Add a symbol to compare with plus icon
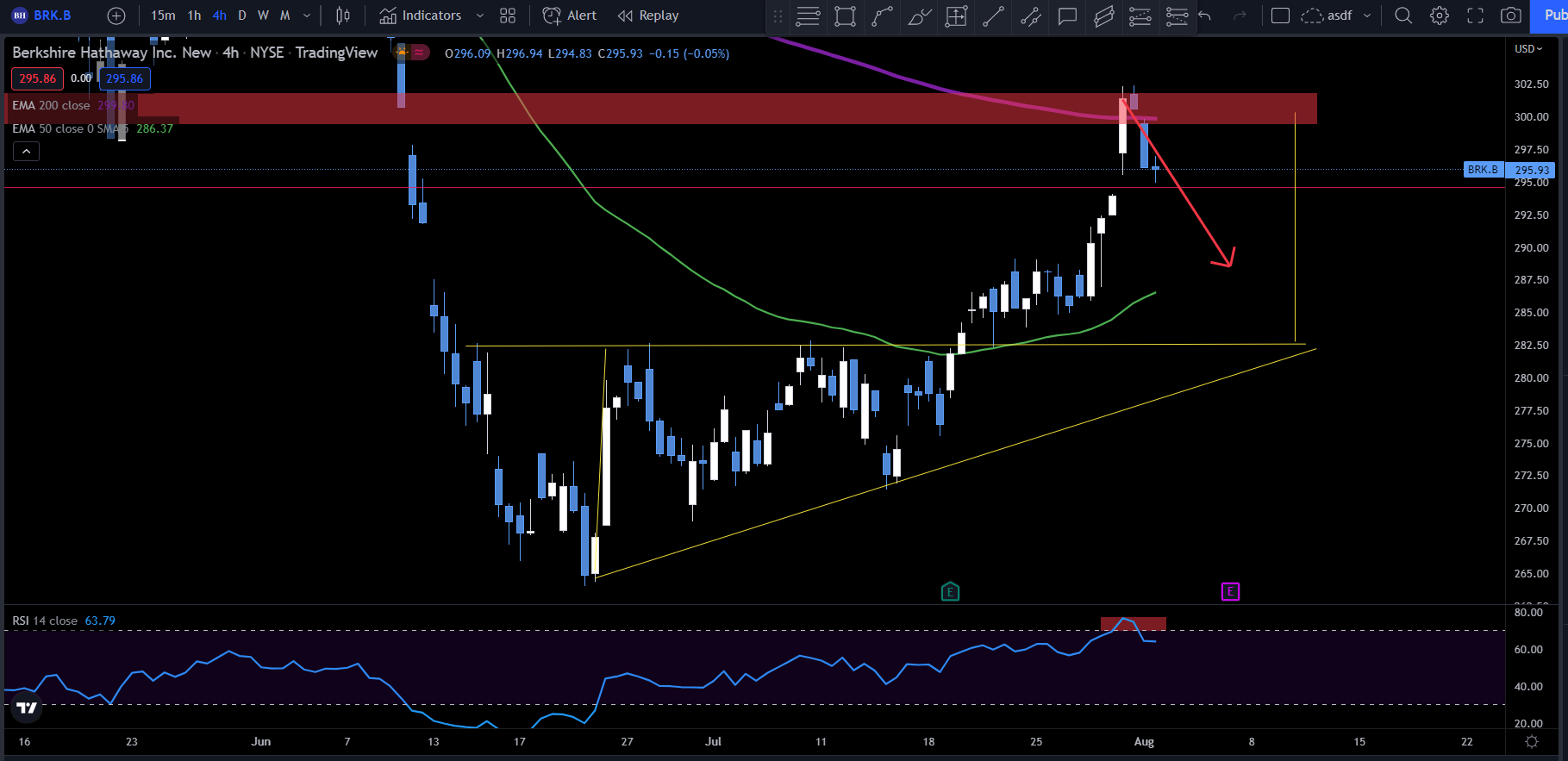This screenshot has width=1568, height=761. 116,16
